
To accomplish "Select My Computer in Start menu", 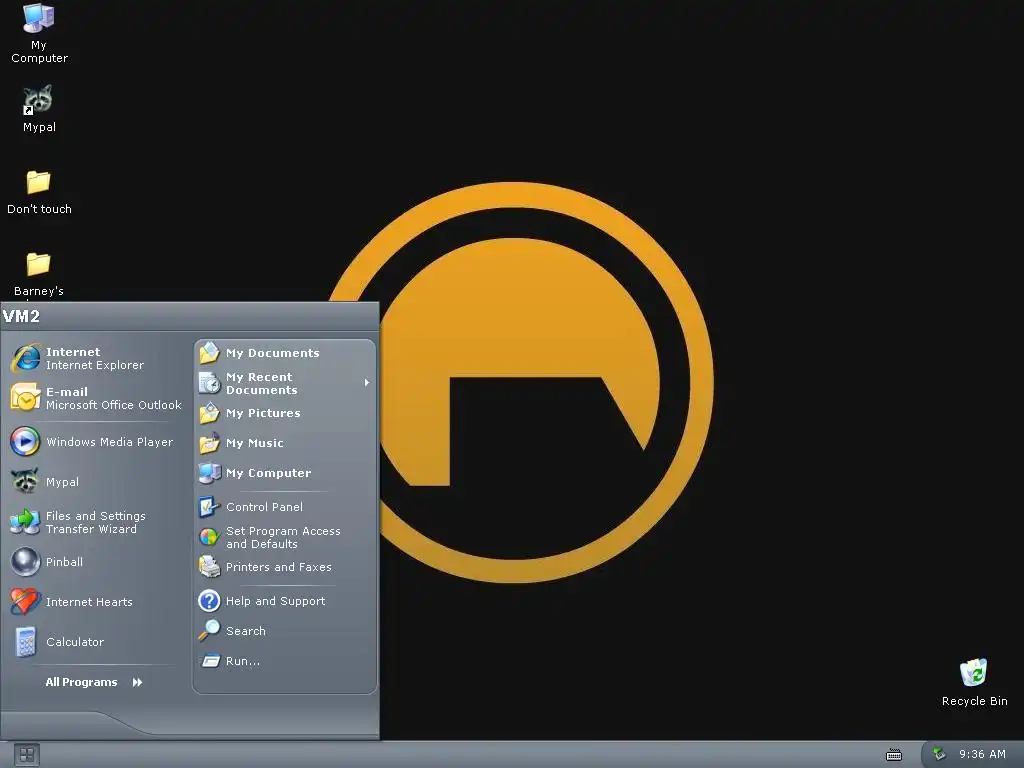I will coord(285,473).
